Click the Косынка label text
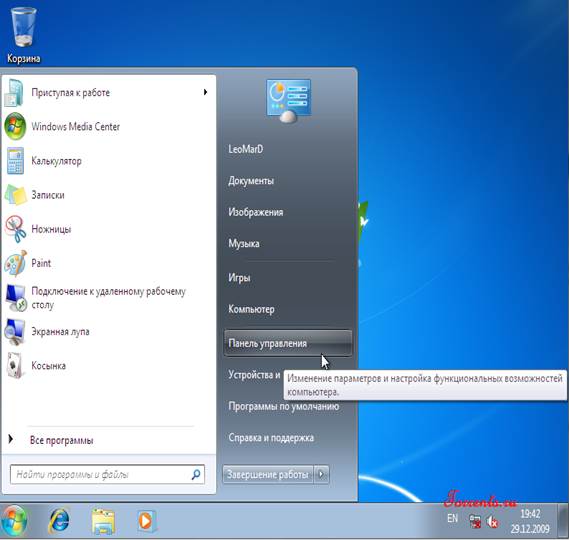The image size is (569, 540). 49,365
